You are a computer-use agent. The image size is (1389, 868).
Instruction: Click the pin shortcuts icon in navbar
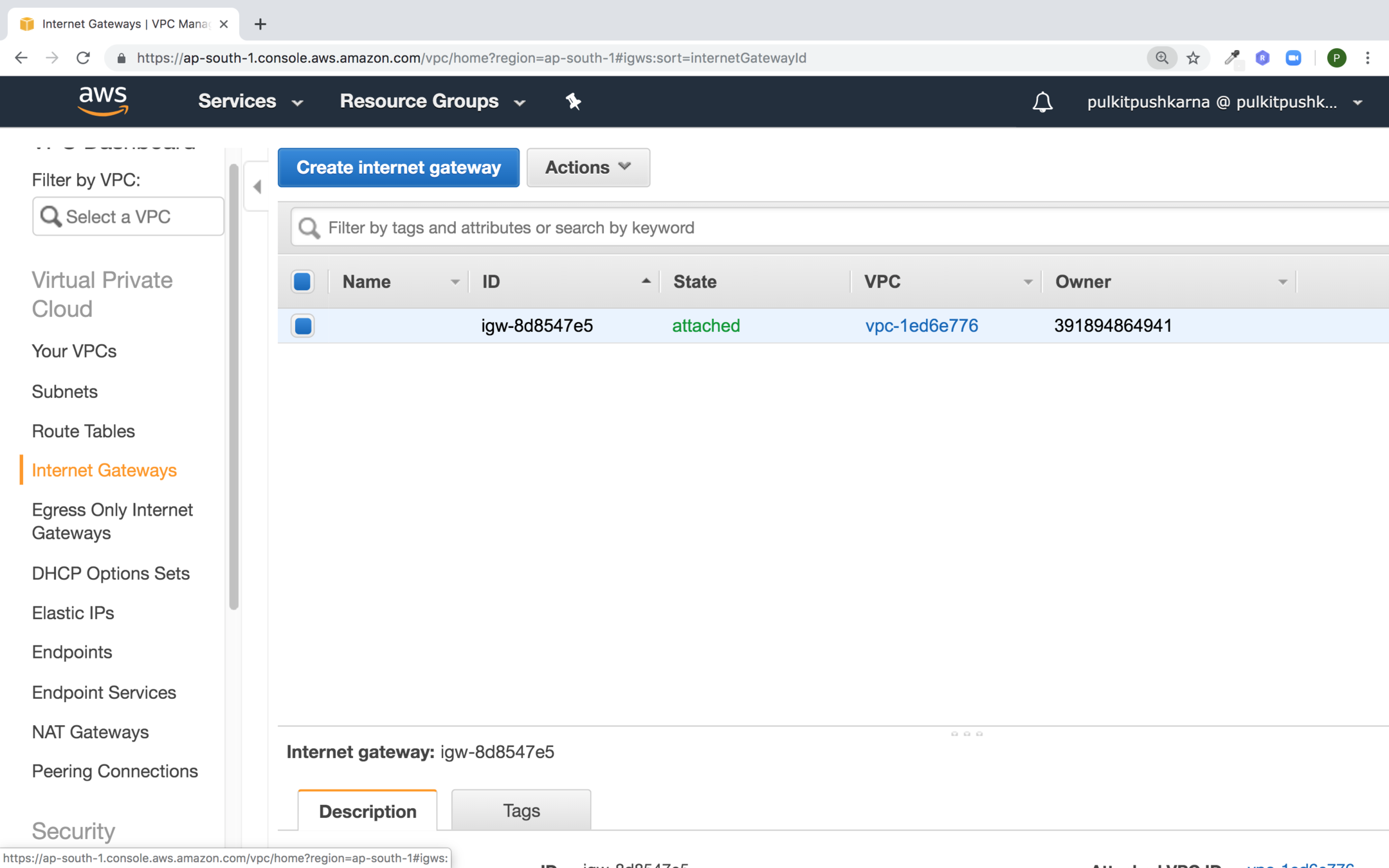pos(573,102)
